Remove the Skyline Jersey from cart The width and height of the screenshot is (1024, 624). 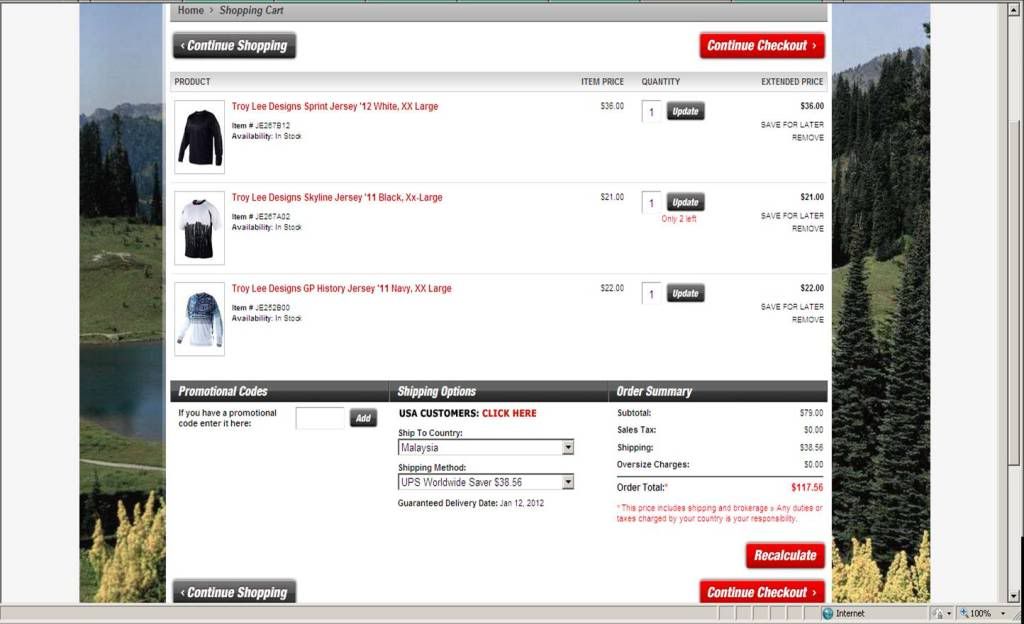click(808, 228)
